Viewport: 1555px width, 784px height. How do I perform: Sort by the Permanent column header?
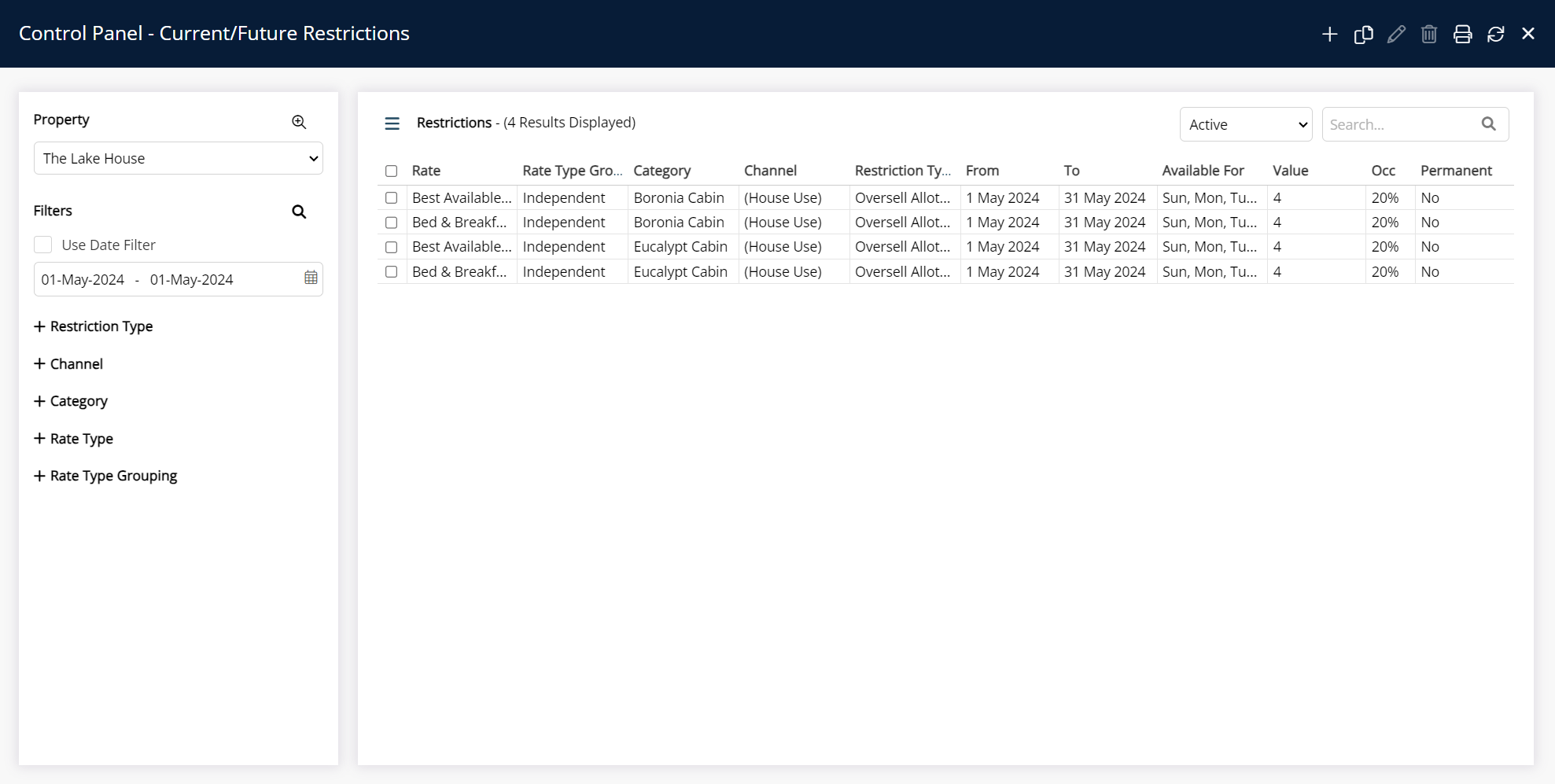(1456, 171)
